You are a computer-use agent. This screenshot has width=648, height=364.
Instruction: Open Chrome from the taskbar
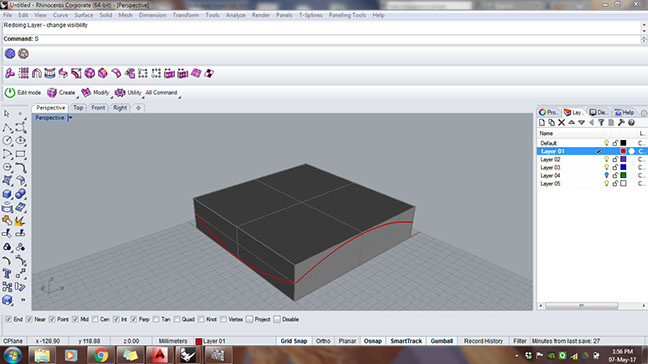101,355
